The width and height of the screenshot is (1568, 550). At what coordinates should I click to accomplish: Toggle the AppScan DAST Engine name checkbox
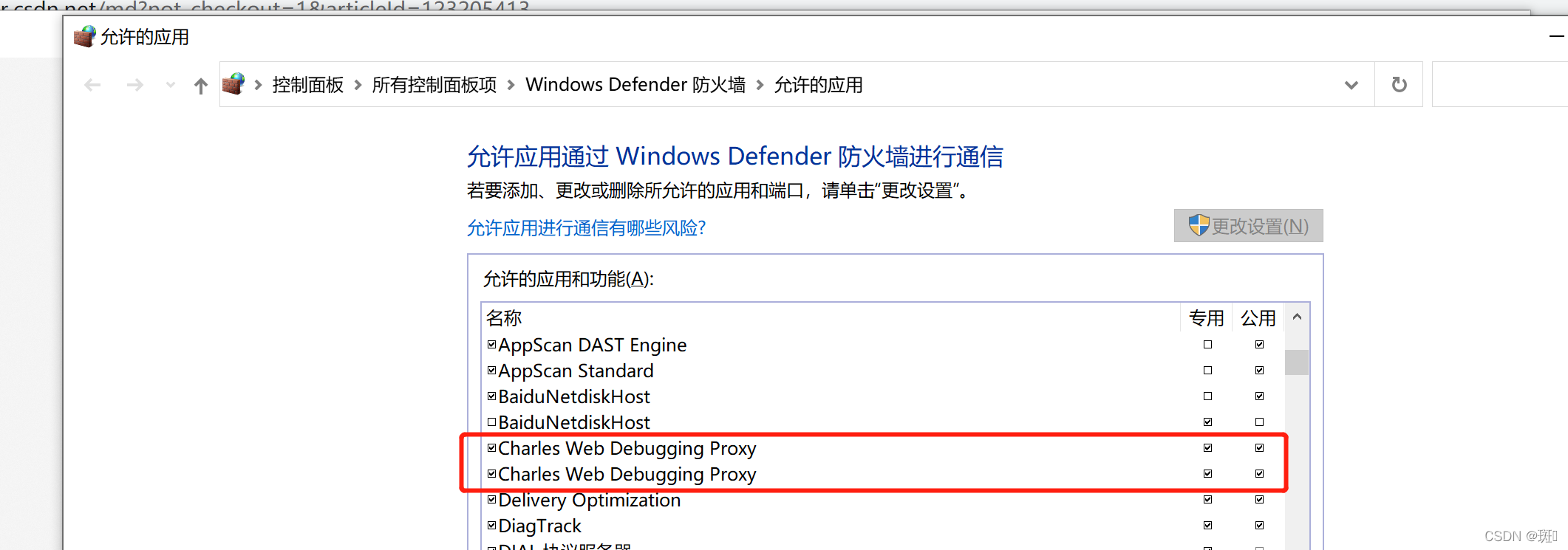click(x=491, y=344)
